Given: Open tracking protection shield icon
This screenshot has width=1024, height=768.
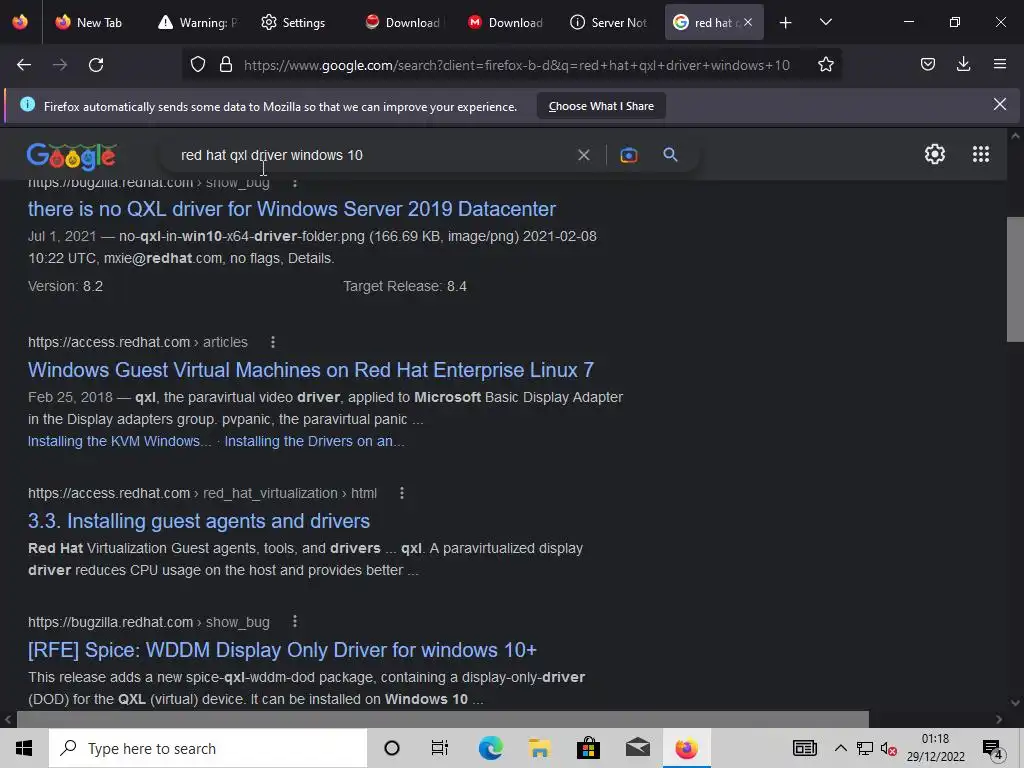Looking at the screenshot, I should click(198, 65).
